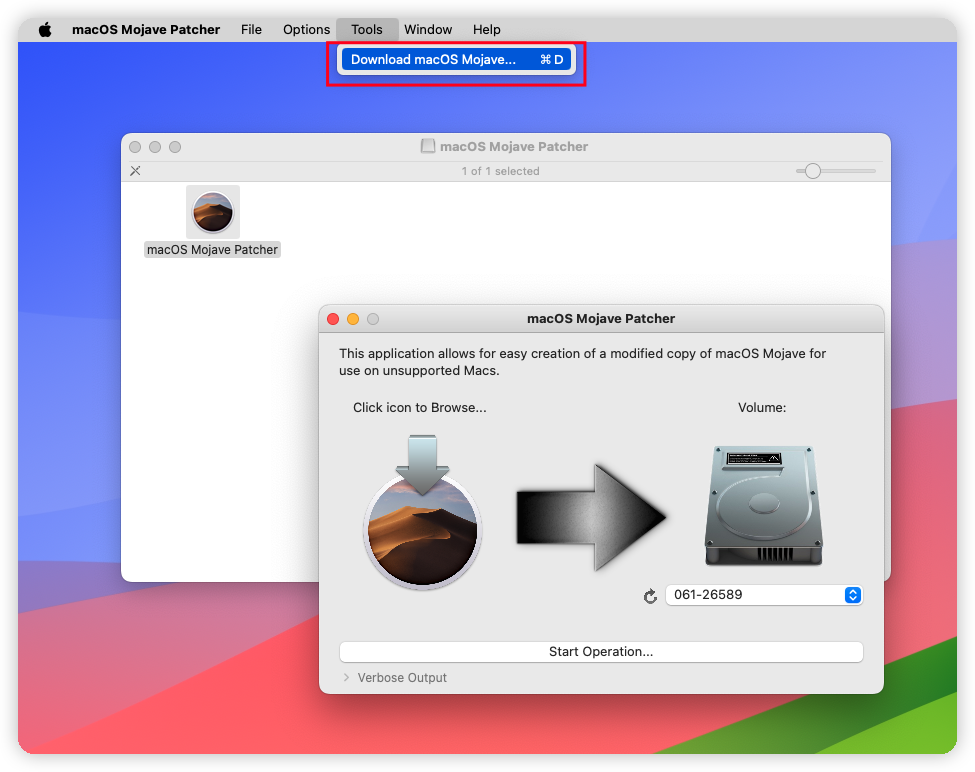Close the Patcher dialog with red button
This screenshot has width=975, height=772.
(x=333, y=319)
